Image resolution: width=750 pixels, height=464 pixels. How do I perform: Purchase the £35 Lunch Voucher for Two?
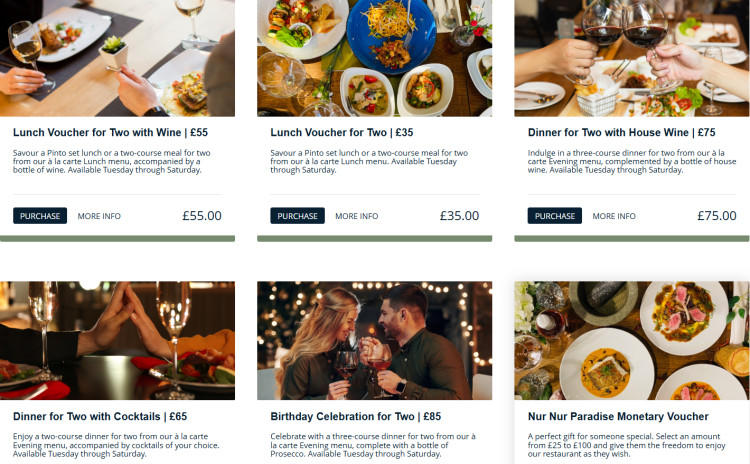pyautogui.click(x=297, y=216)
